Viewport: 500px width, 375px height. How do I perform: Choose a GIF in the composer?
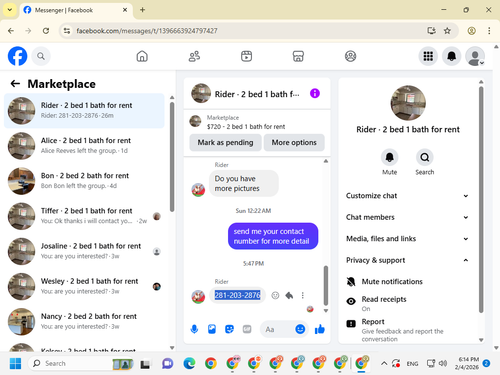tap(247, 329)
